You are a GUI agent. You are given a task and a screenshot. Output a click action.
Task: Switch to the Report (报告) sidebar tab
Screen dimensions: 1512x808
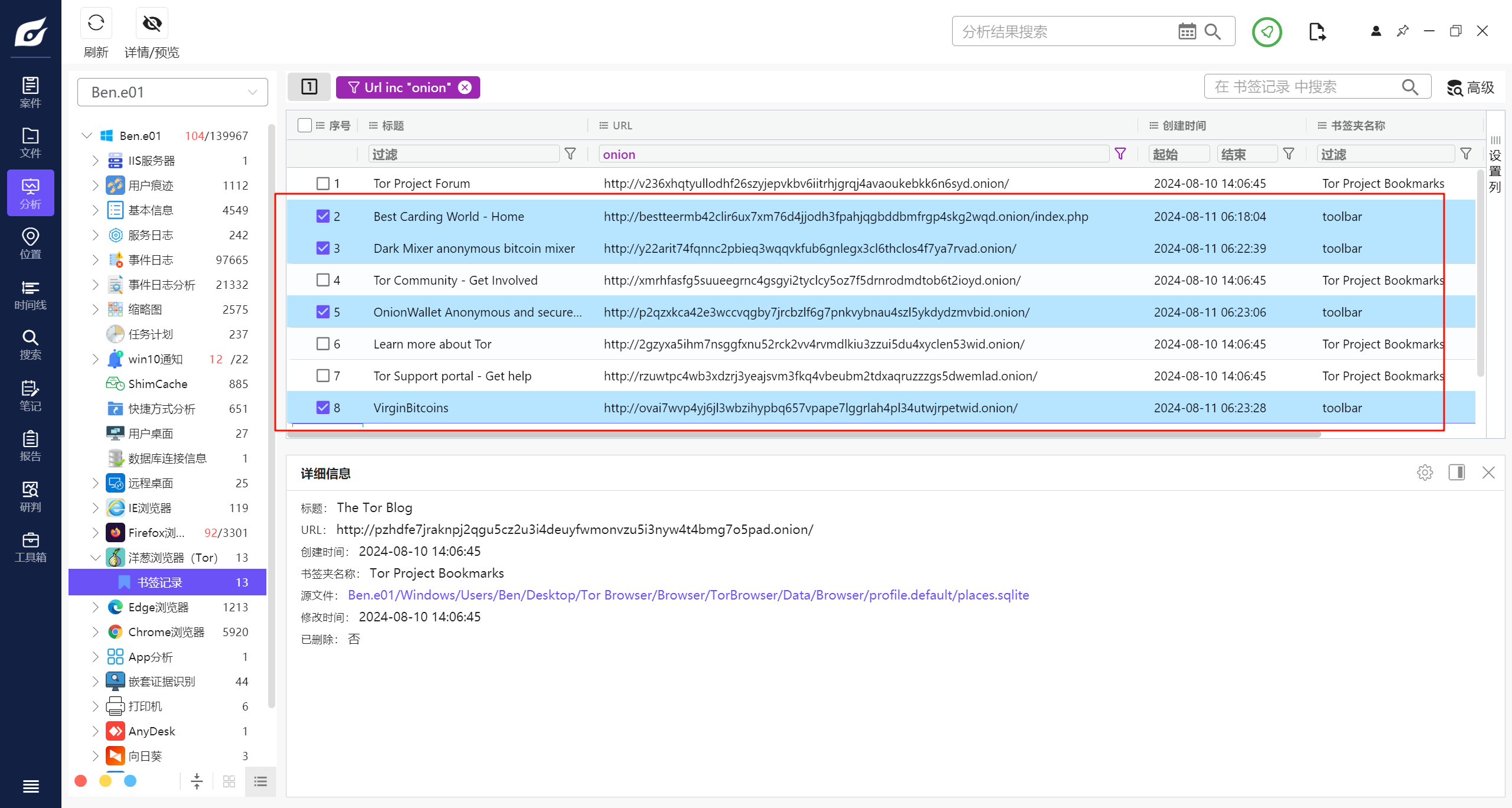pos(30,446)
